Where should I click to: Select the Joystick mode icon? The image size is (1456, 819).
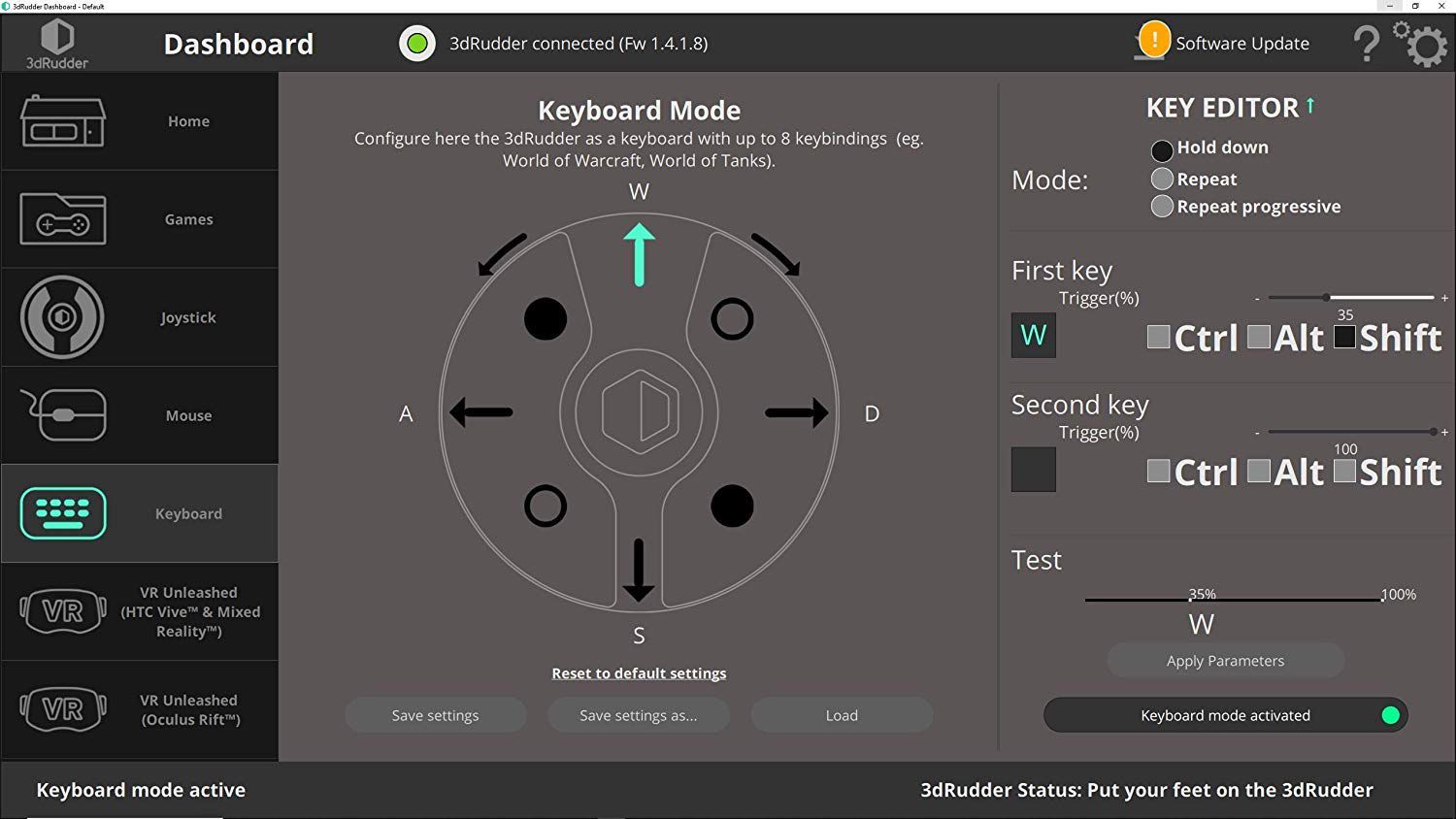[63, 317]
